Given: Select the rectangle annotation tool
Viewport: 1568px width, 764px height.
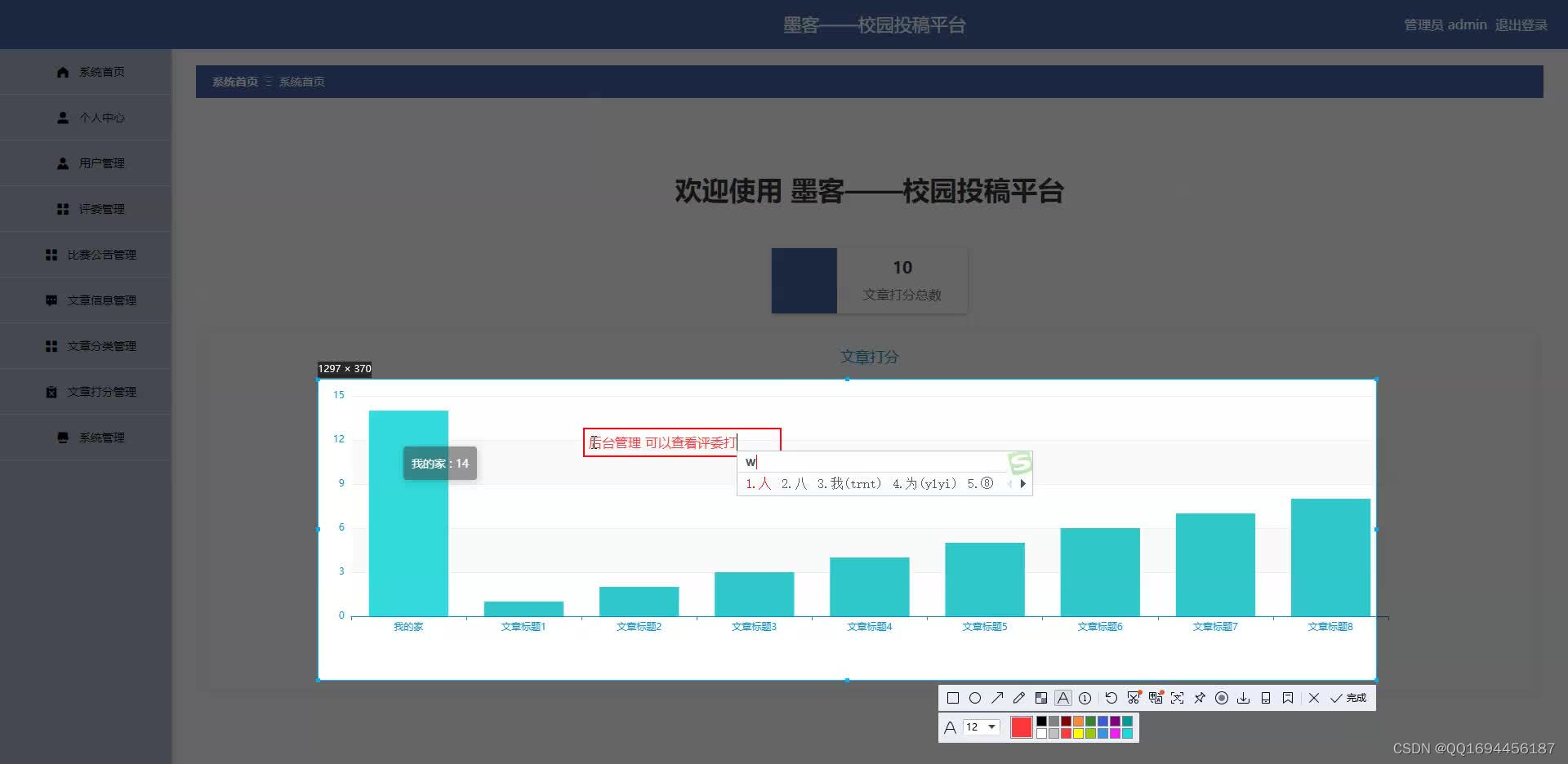Looking at the screenshot, I should (952, 698).
